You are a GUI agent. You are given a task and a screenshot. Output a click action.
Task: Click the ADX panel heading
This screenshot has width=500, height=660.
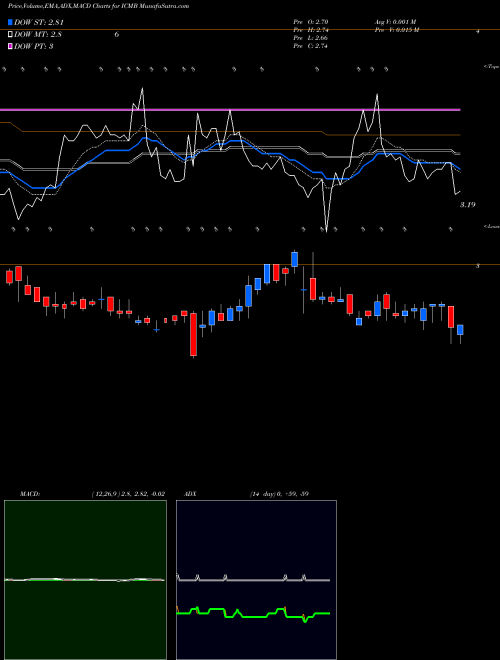tap(190, 494)
